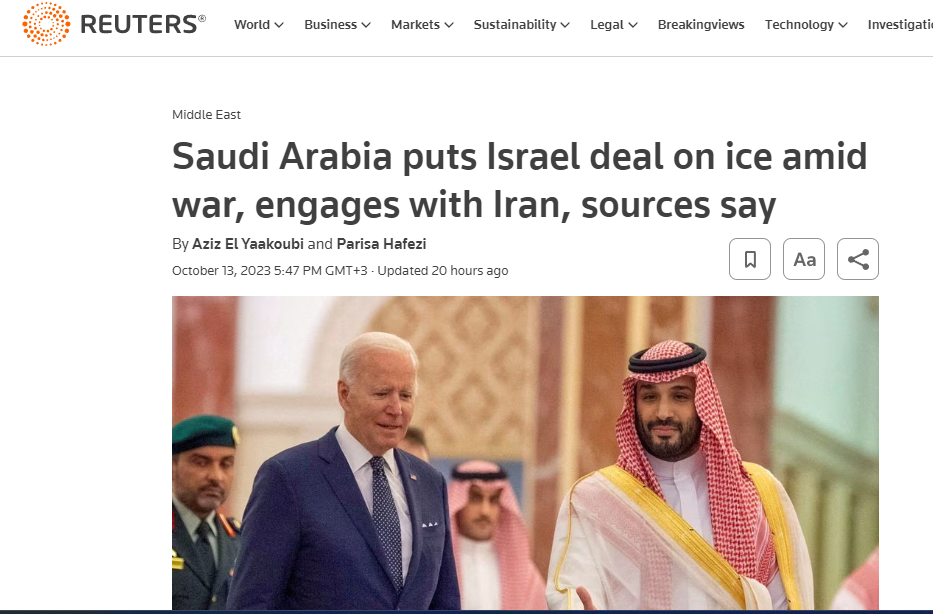Expand the Markets dropdown chevron
This screenshot has height=614, width=933.
pos(449,25)
